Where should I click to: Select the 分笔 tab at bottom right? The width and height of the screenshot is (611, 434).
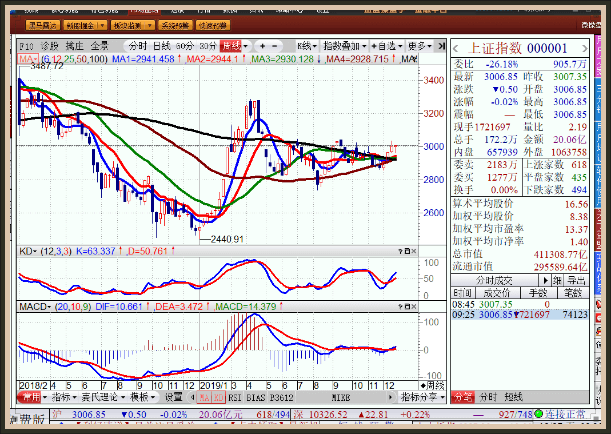coord(462,397)
